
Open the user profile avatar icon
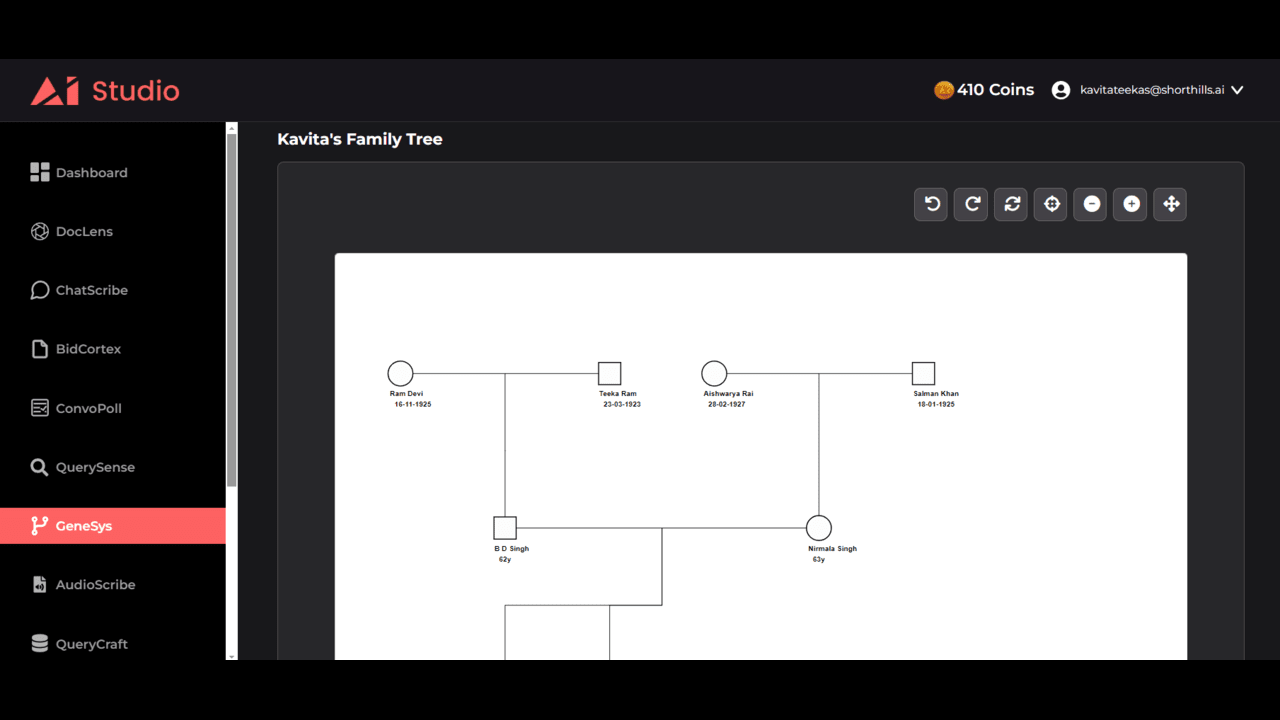pyautogui.click(x=1061, y=90)
